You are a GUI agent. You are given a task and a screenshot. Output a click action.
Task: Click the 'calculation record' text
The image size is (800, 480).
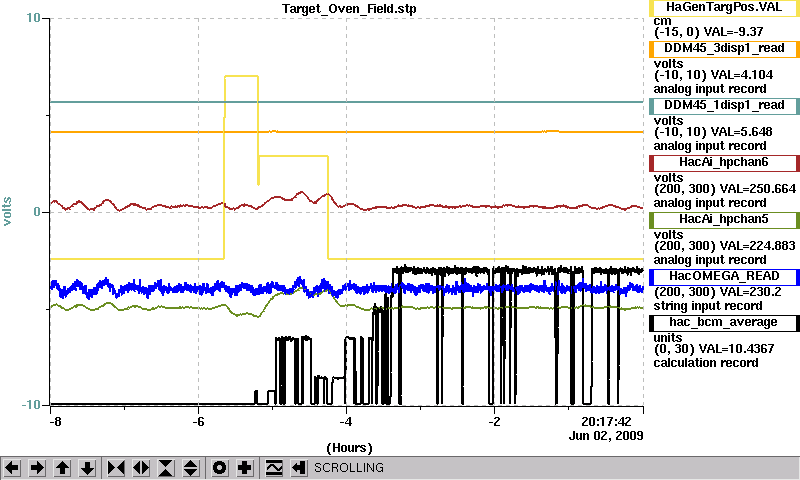706,363
